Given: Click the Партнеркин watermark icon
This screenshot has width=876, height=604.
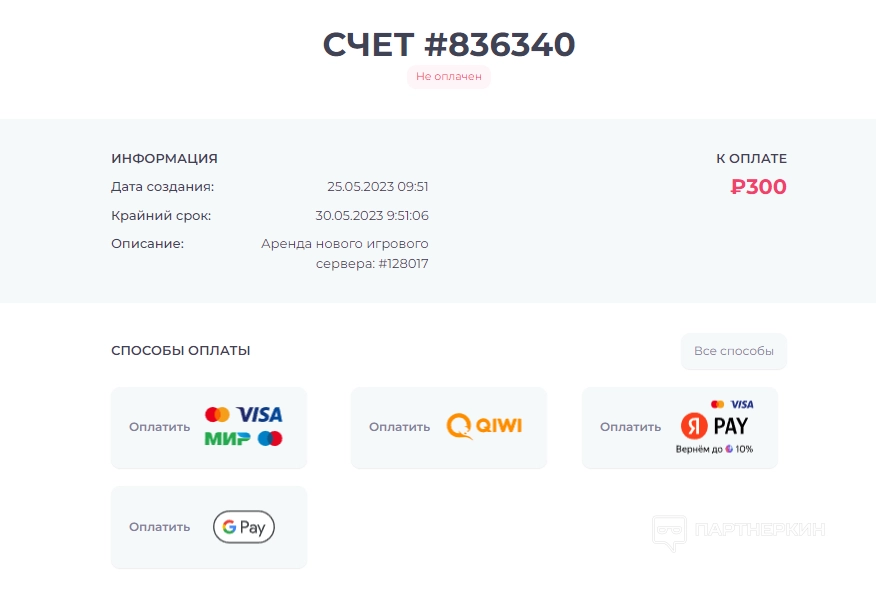Looking at the screenshot, I should pos(669,532).
